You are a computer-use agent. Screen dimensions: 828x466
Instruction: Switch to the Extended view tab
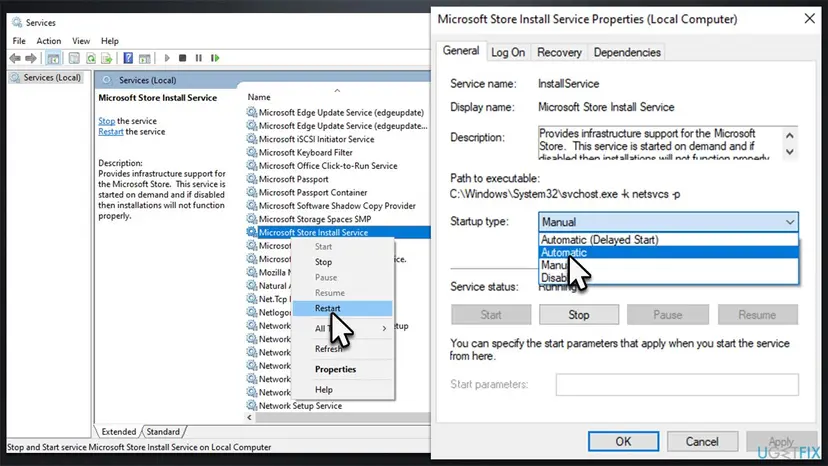point(119,432)
